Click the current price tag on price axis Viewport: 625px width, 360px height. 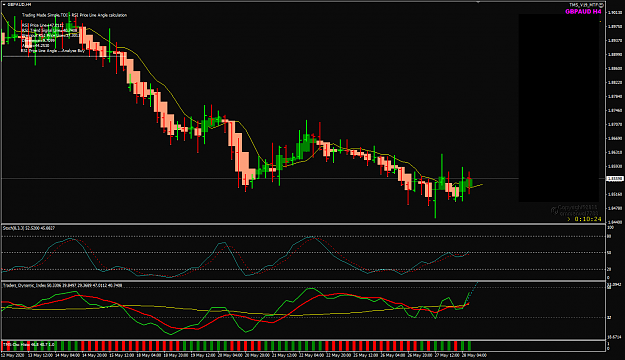(615, 179)
